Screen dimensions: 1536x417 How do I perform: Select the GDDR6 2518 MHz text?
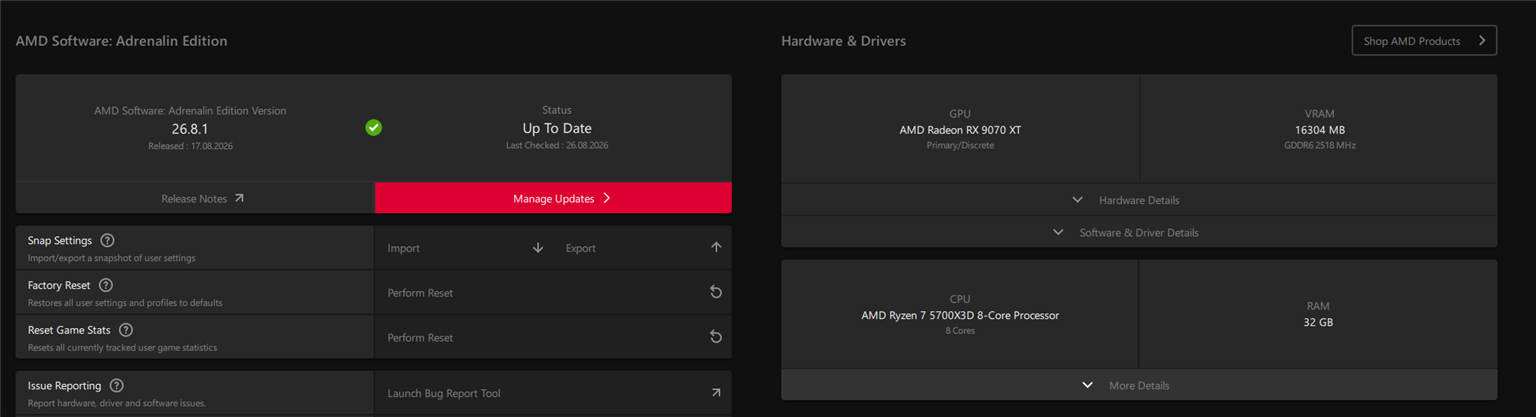coord(1320,145)
